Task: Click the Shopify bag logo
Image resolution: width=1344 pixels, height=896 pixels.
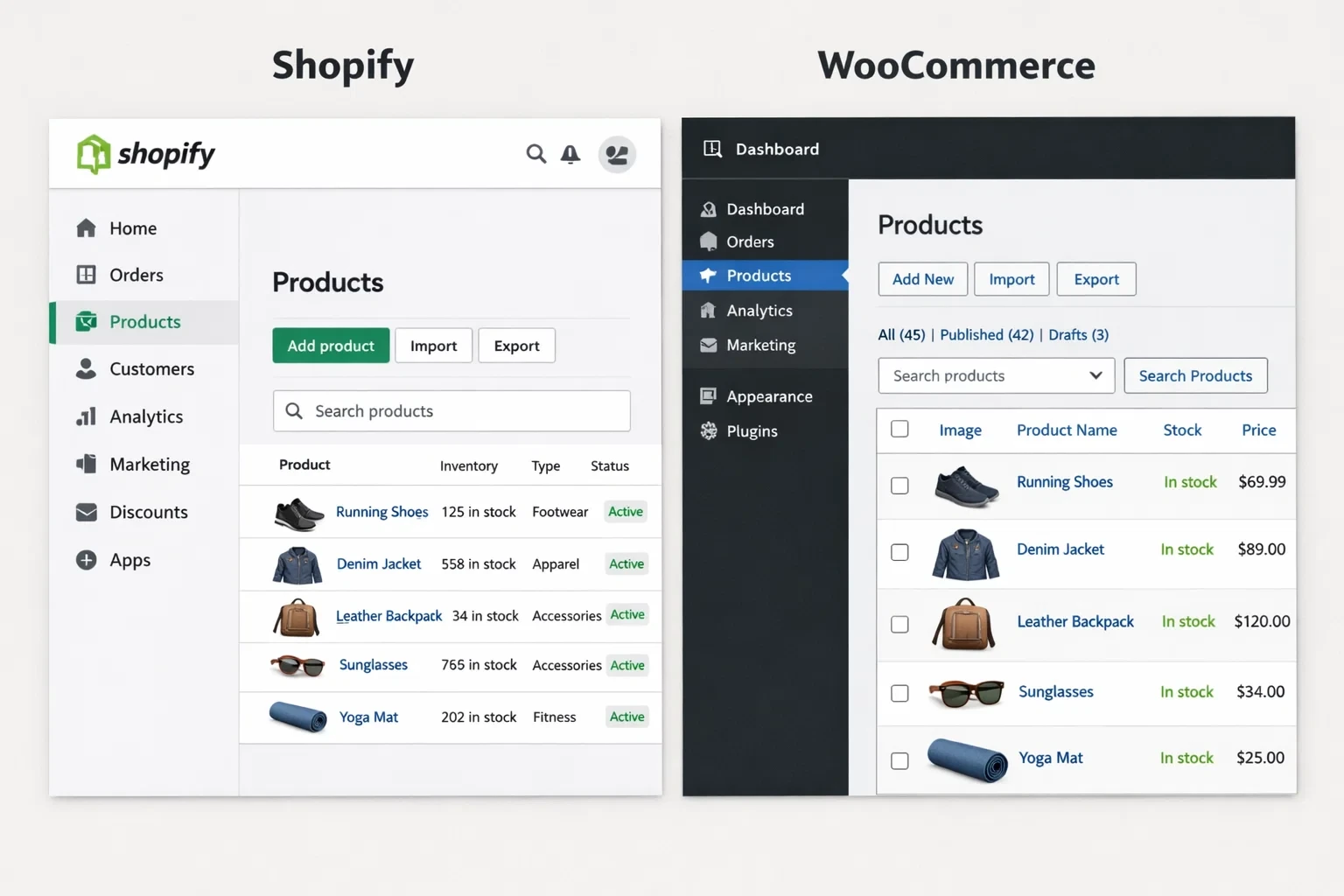Action: [x=94, y=155]
